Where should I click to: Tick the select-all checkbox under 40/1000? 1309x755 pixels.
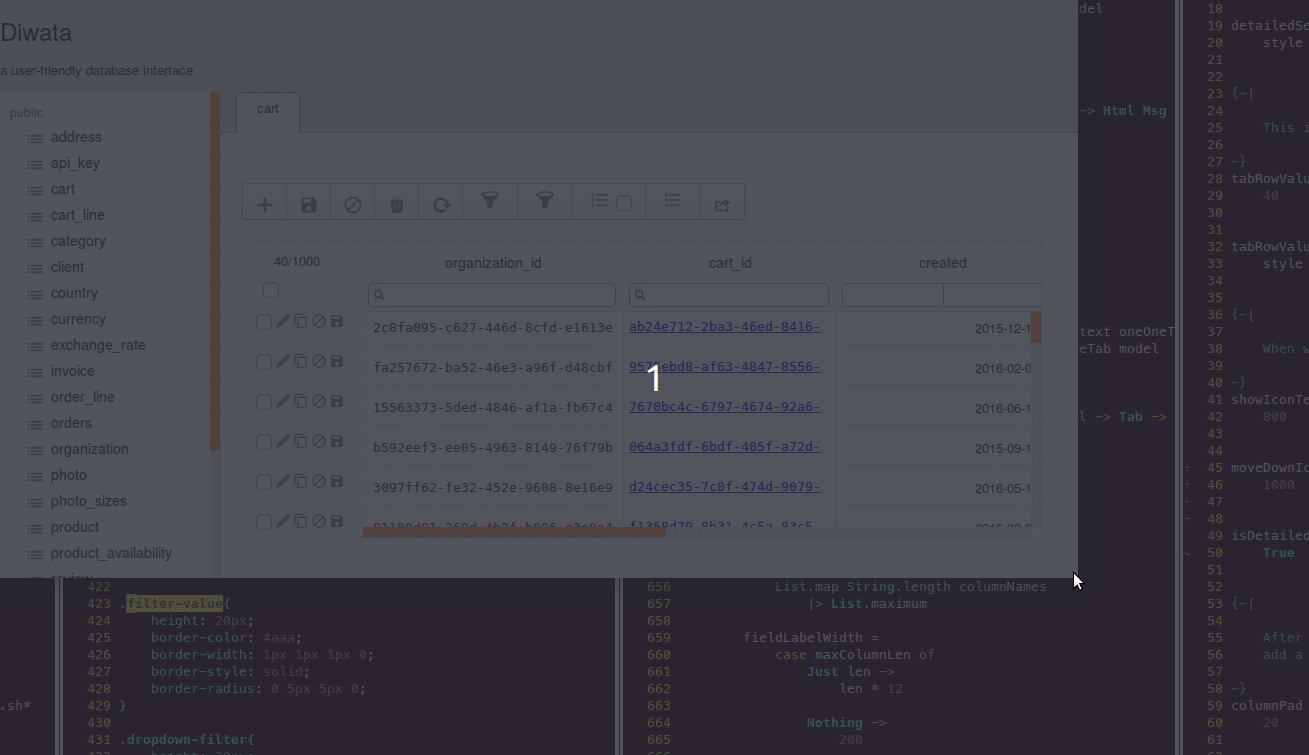coord(270,290)
